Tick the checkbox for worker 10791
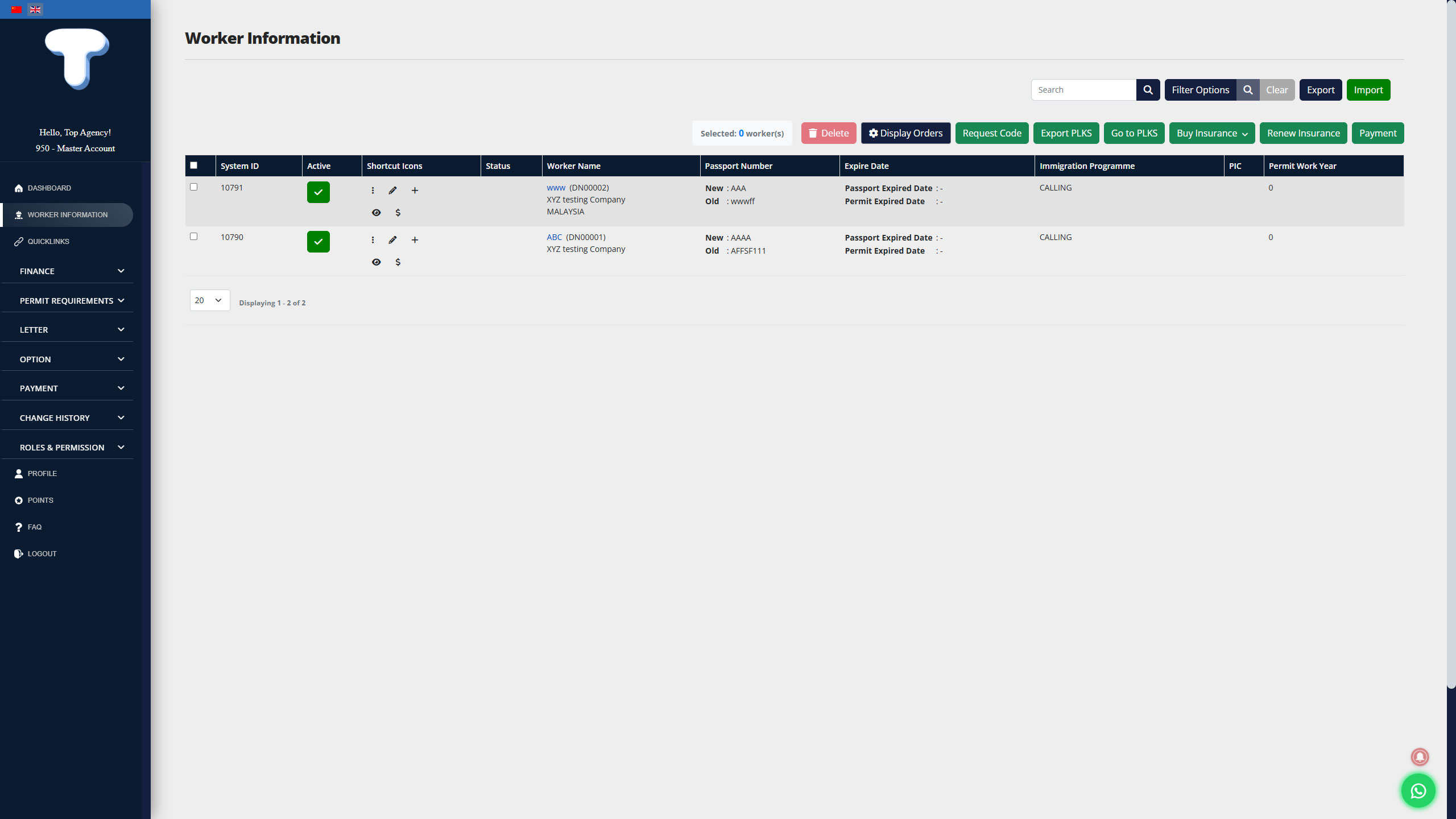The image size is (1456, 819). [194, 187]
